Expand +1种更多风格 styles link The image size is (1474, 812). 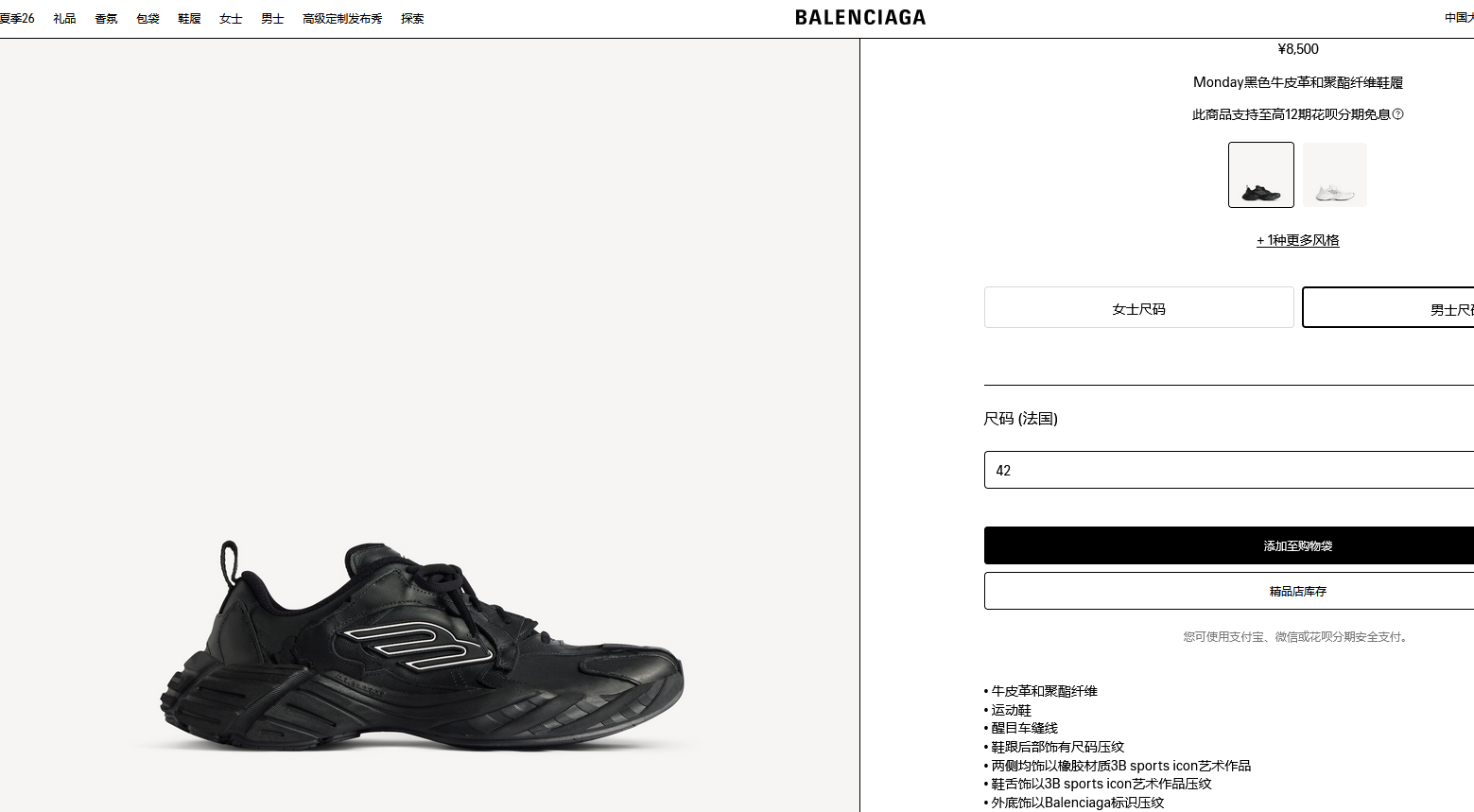(1298, 240)
